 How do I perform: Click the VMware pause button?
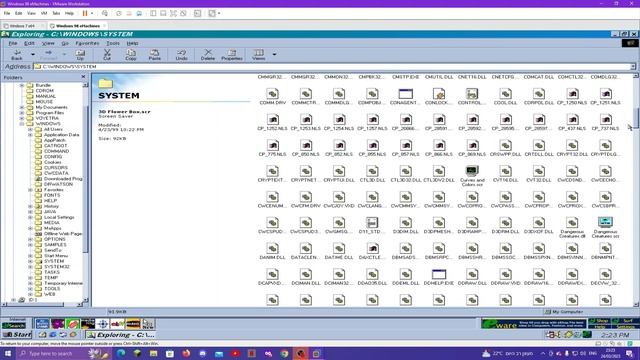point(85,13)
